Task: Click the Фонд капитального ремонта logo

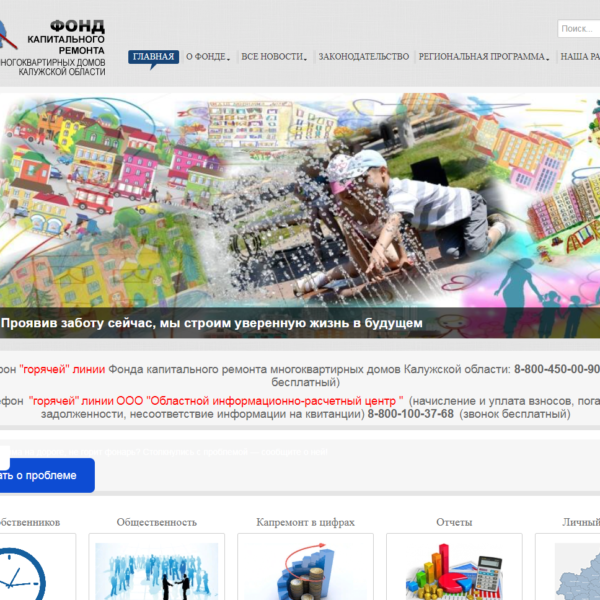Action: (52, 47)
